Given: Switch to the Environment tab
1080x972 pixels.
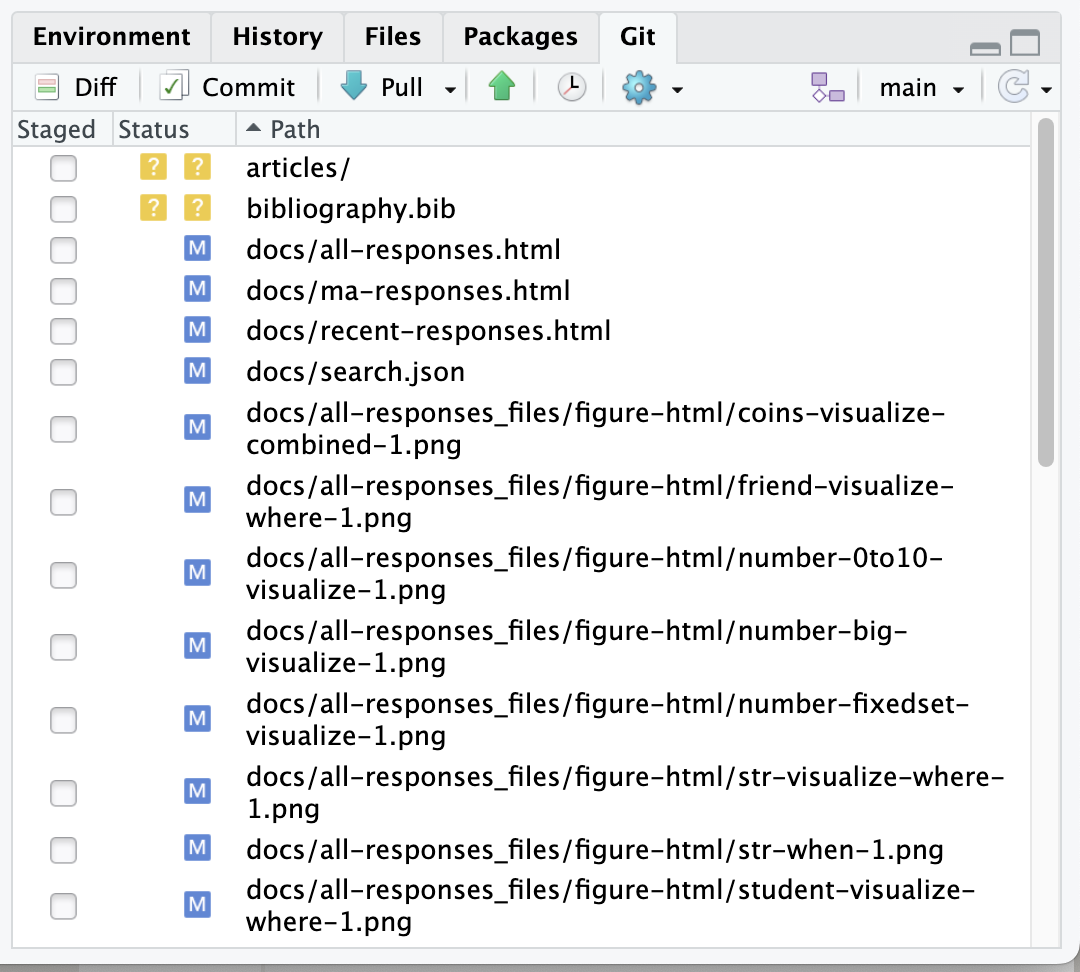Looking at the screenshot, I should click(111, 37).
